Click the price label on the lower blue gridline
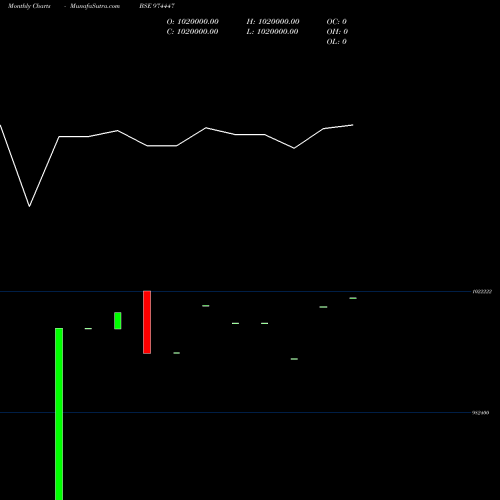500x500 pixels. point(481,413)
